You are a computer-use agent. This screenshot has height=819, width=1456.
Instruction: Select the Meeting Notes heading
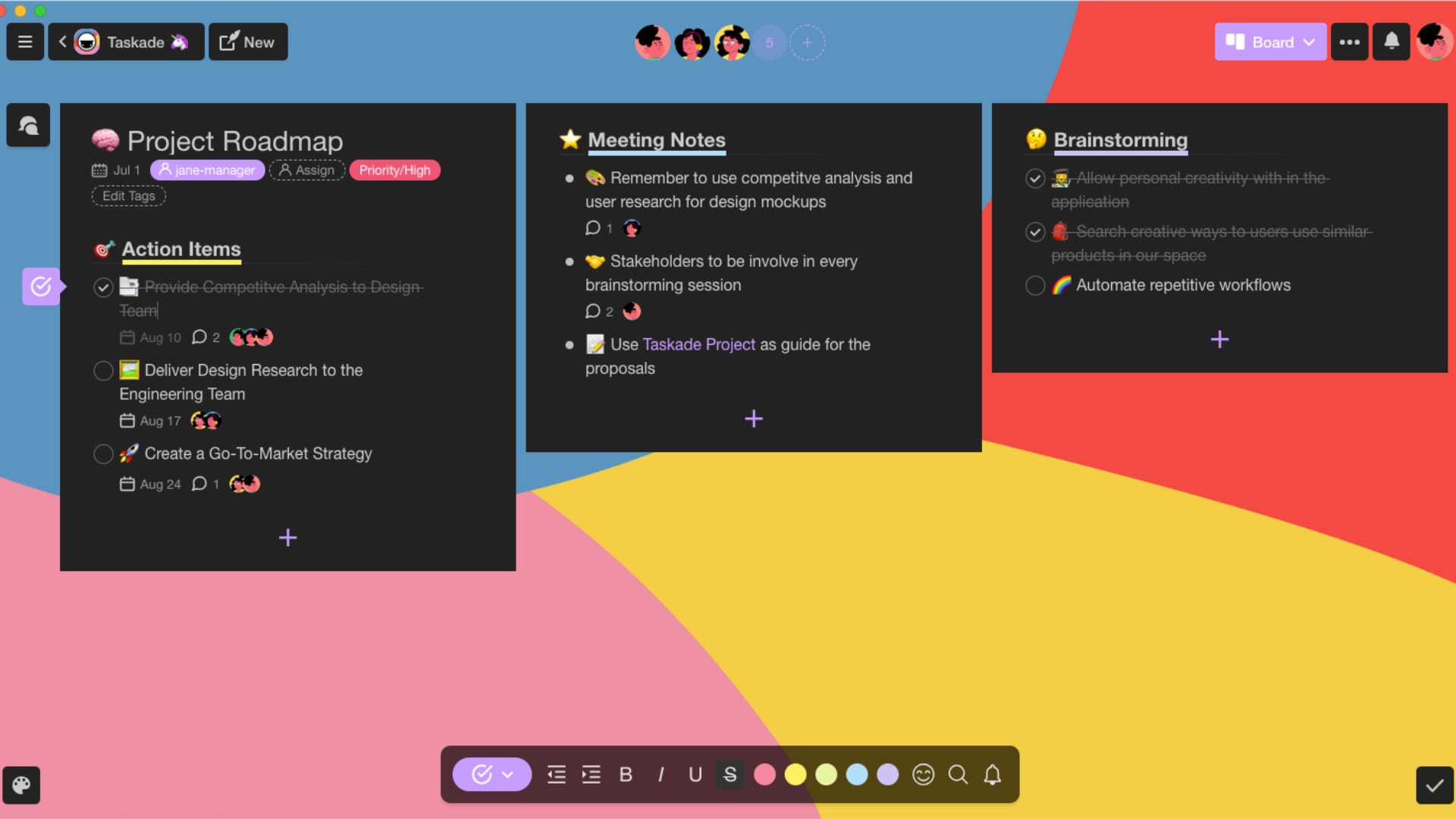pos(657,140)
